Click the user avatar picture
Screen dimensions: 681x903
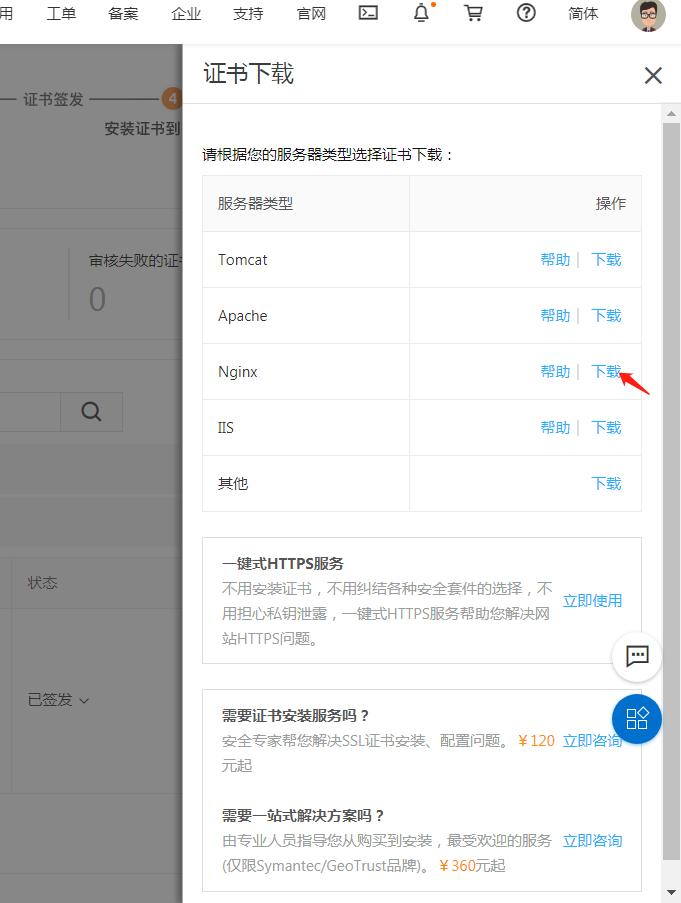[x=648, y=16]
